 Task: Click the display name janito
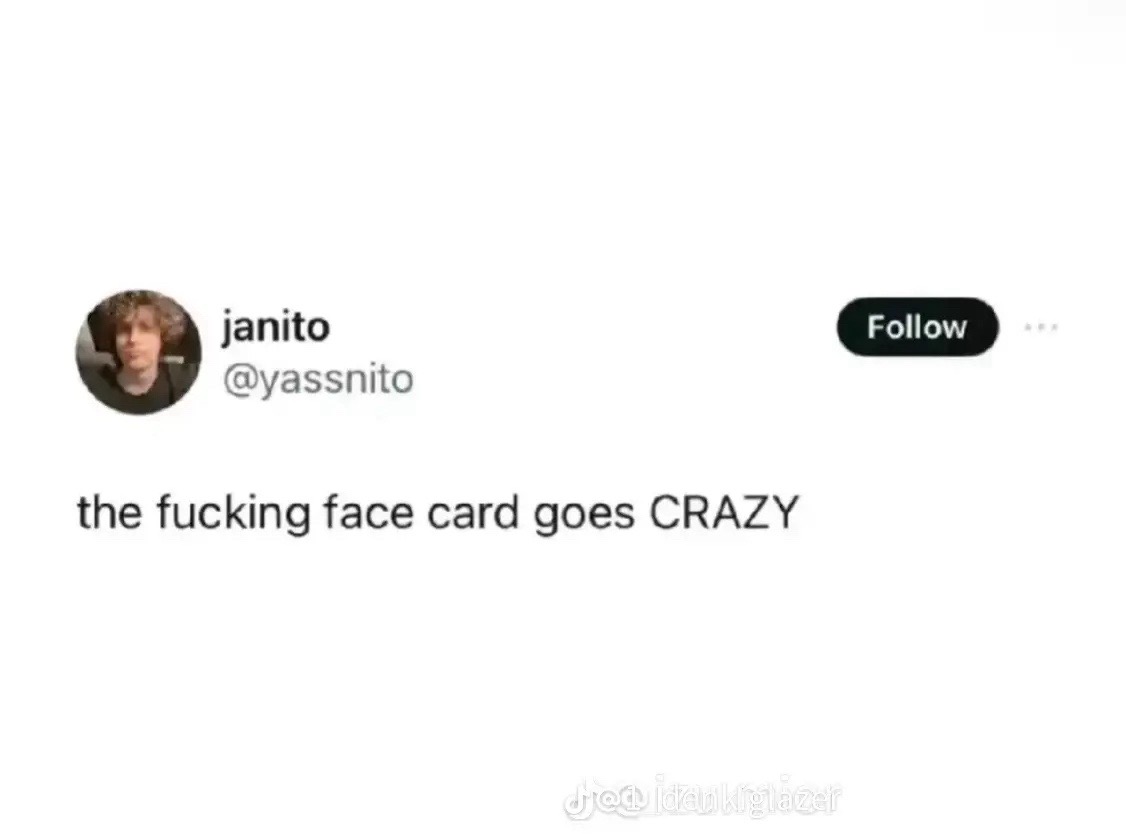(x=276, y=327)
